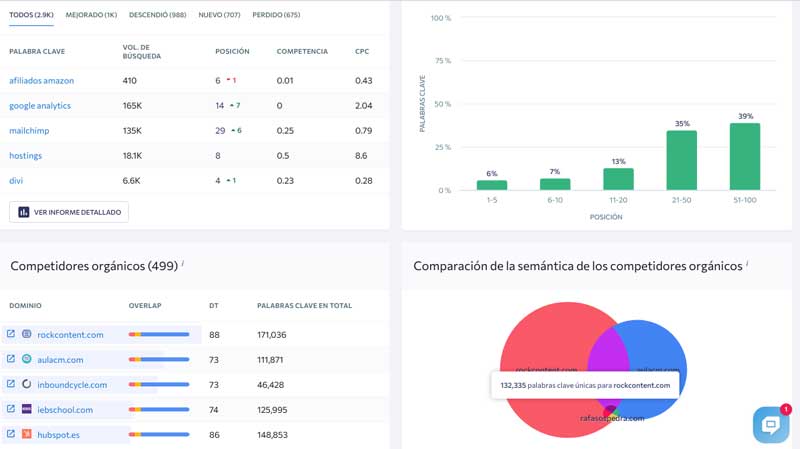Open the Perdido (675) tab
The image size is (800, 449).
coord(276,15)
